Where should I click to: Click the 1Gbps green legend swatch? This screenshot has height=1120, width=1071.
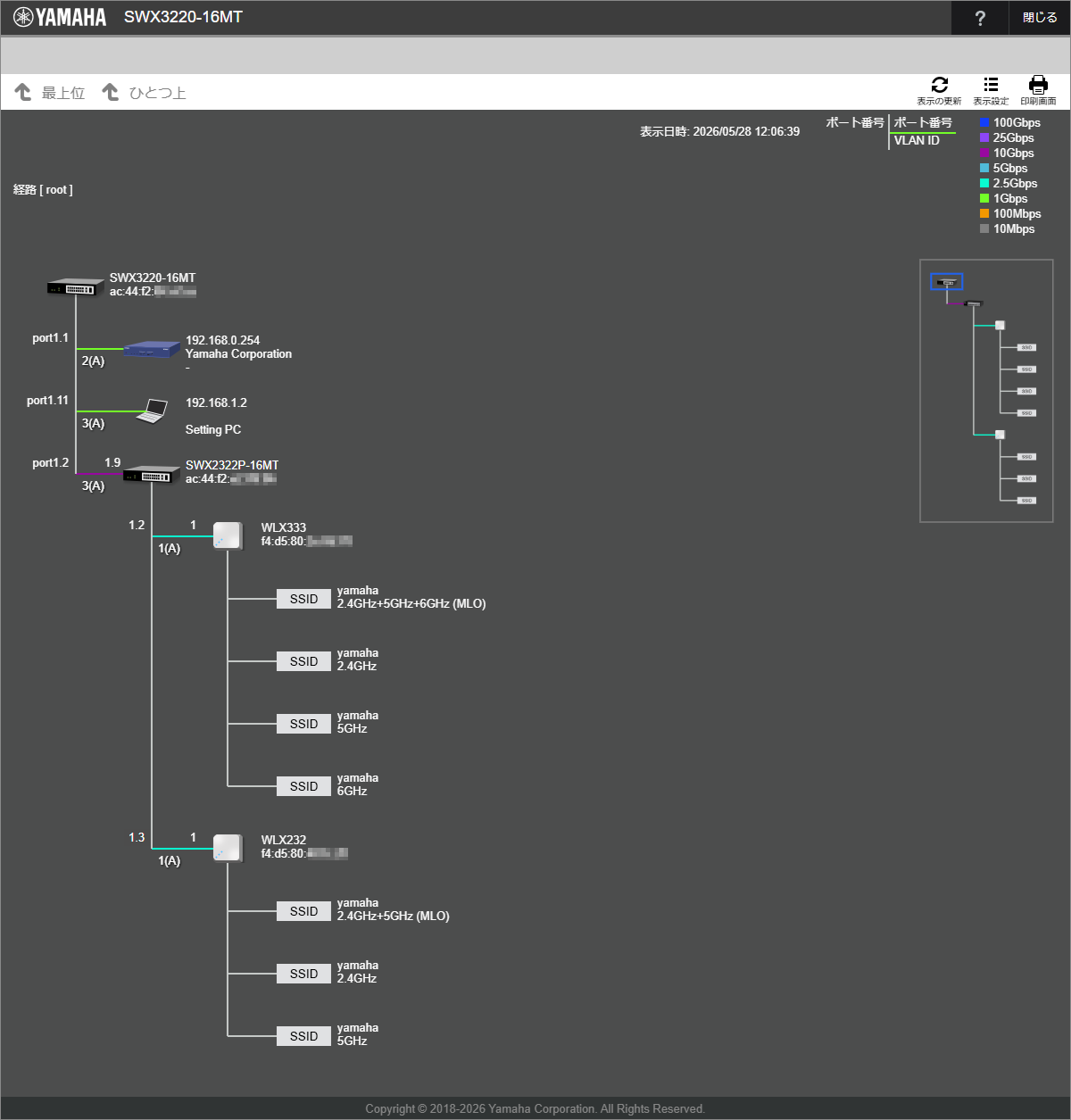(984, 198)
